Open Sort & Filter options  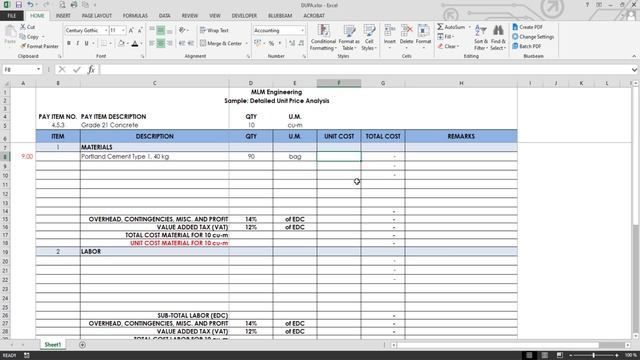click(481, 38)
